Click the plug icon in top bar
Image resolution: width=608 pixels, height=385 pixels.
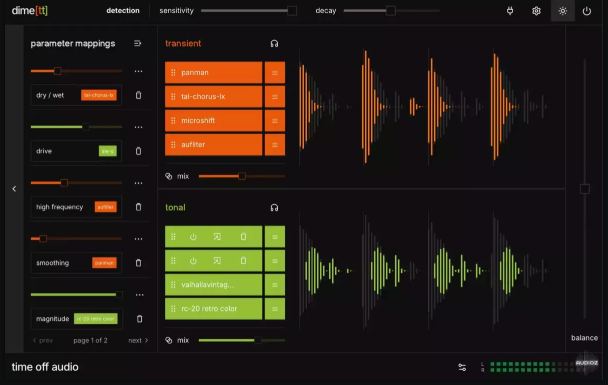coord(510,11)
